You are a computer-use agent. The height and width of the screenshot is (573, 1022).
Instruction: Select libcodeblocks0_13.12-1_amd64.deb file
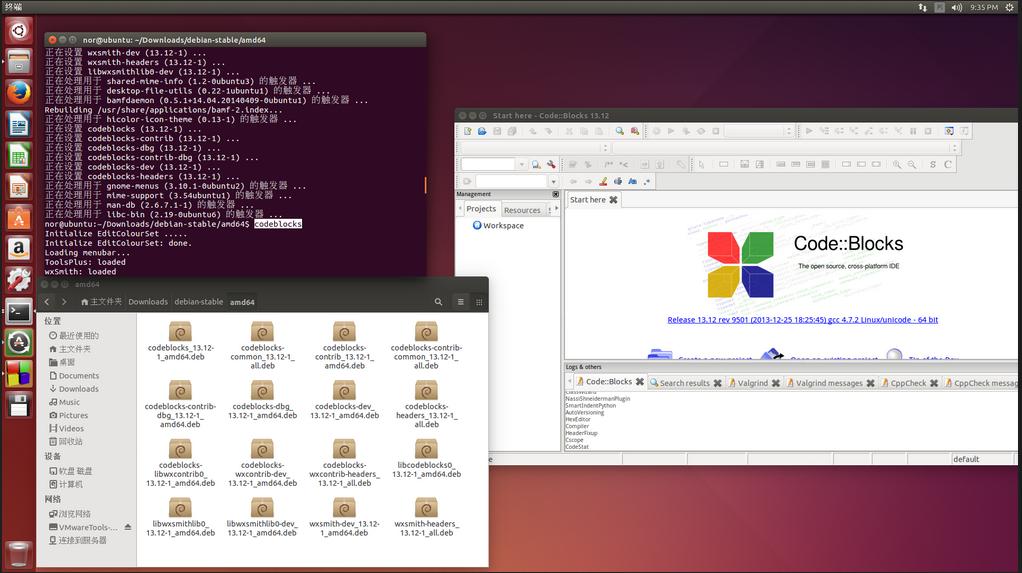(x=426, y=458)
